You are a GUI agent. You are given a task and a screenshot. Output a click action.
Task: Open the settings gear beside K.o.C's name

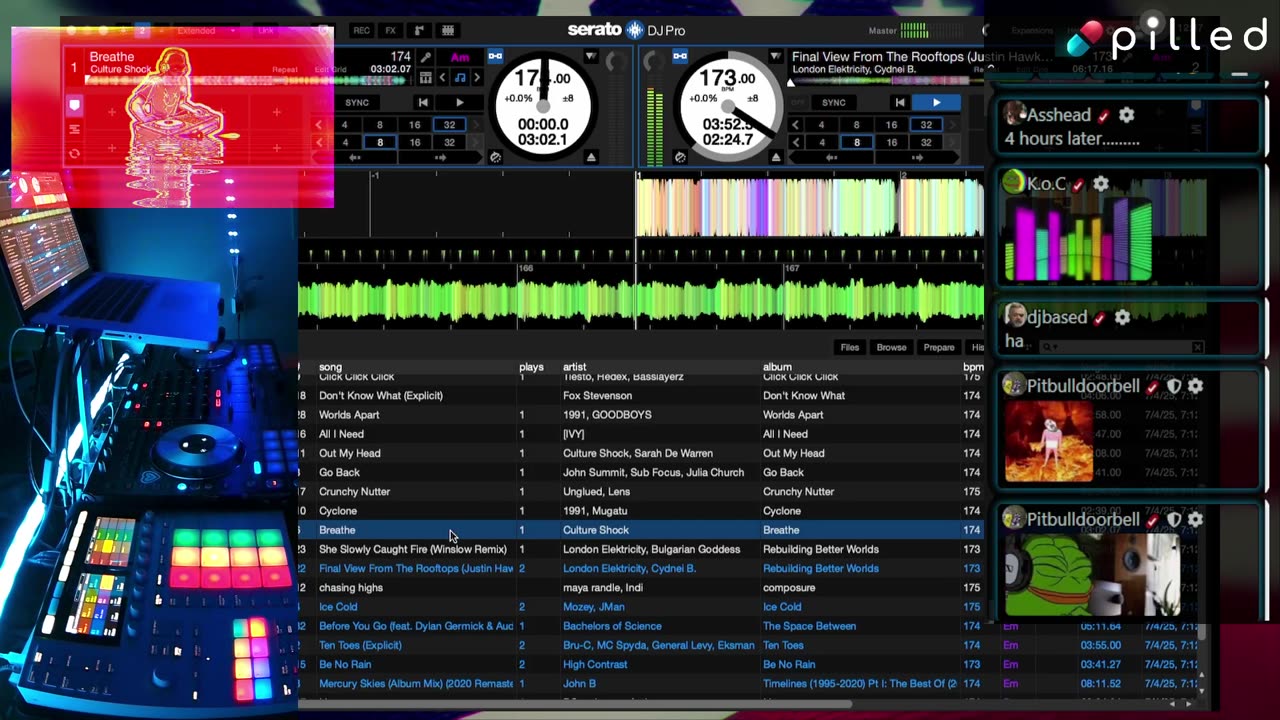1101,184
